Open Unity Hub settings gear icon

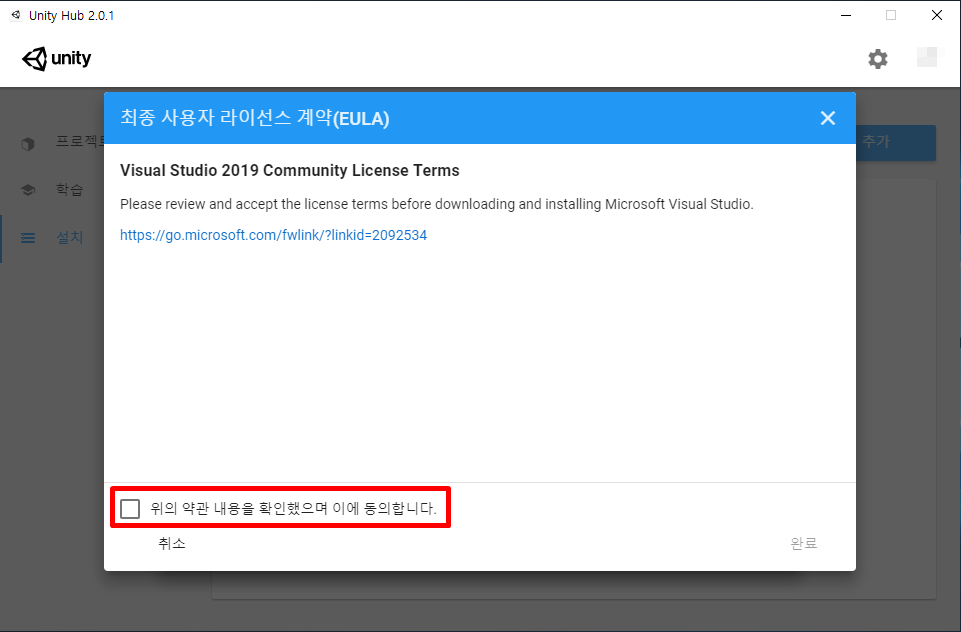[x=878, y=59]
